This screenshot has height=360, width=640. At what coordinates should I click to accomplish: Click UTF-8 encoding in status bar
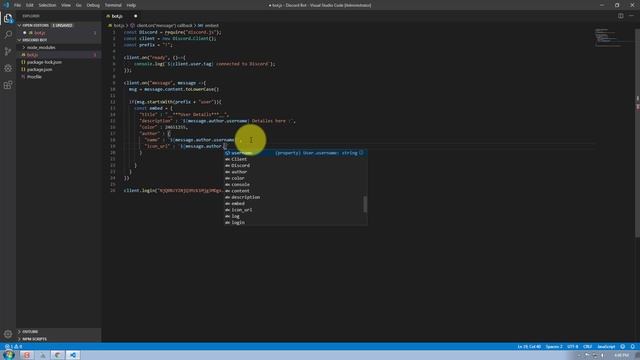573,347
